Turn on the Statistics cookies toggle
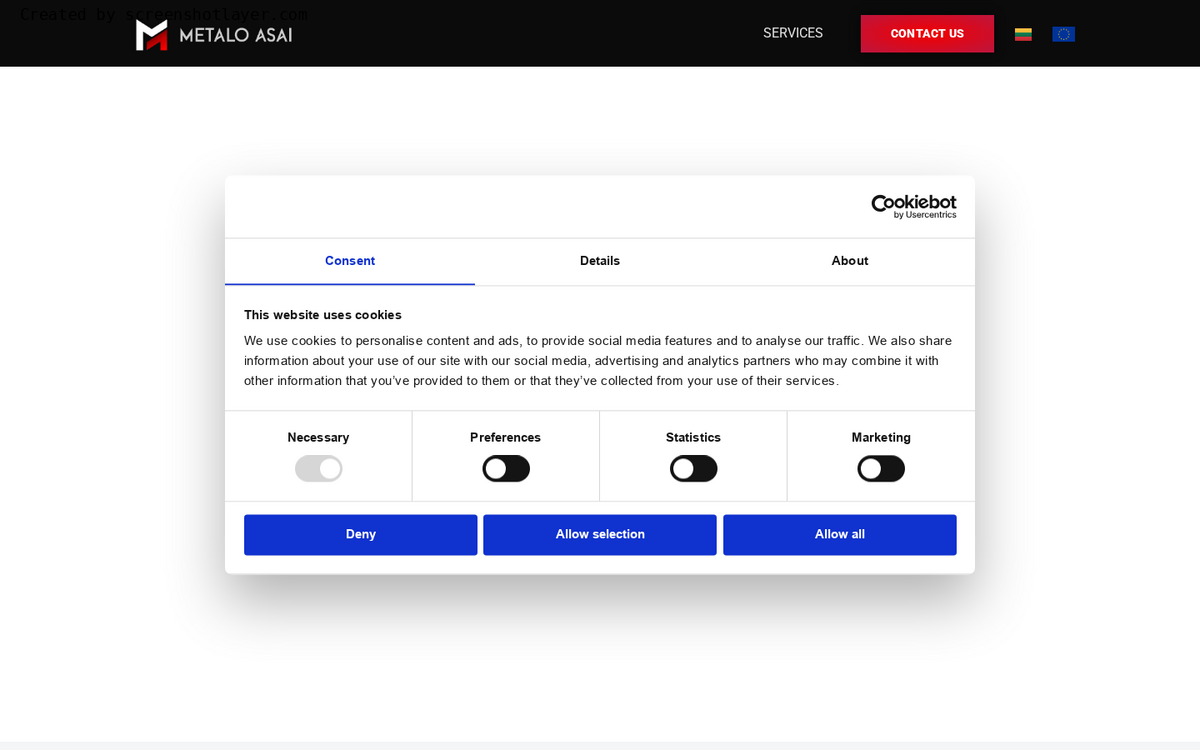 tap(693, 468)
